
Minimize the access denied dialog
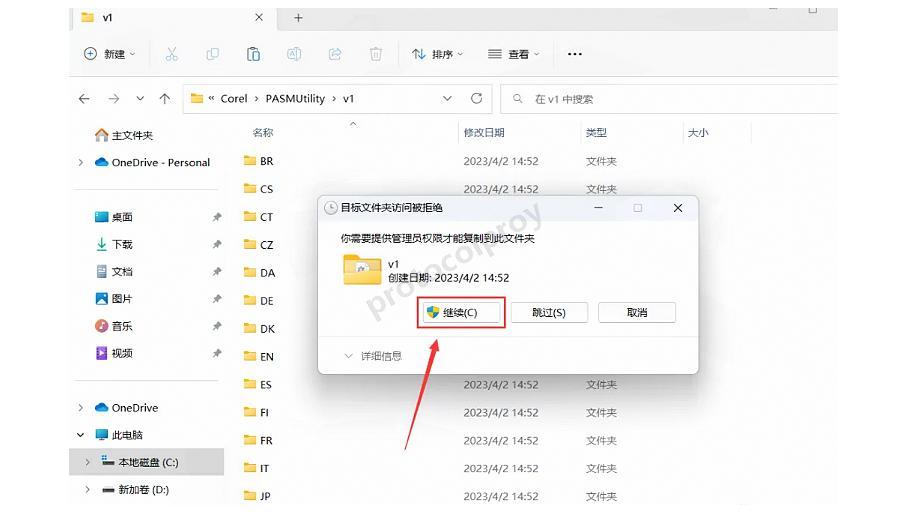tap(599, 208)
